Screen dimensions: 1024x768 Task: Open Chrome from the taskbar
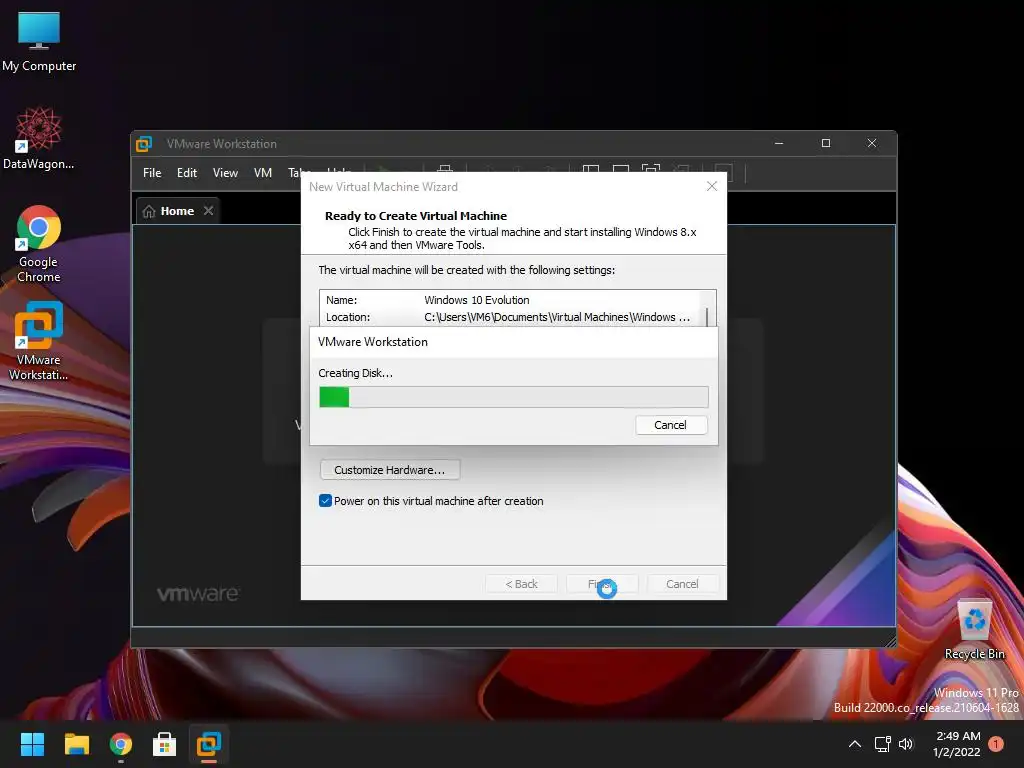tap(121, 744)
